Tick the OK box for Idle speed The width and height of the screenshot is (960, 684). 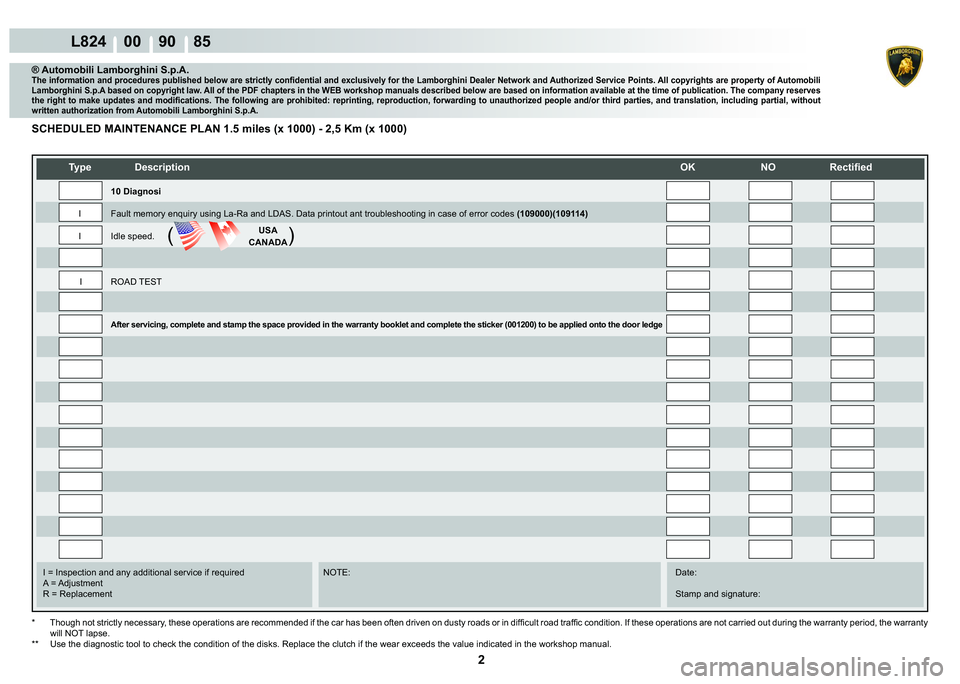pyautogui.click(x=688, y=235)
